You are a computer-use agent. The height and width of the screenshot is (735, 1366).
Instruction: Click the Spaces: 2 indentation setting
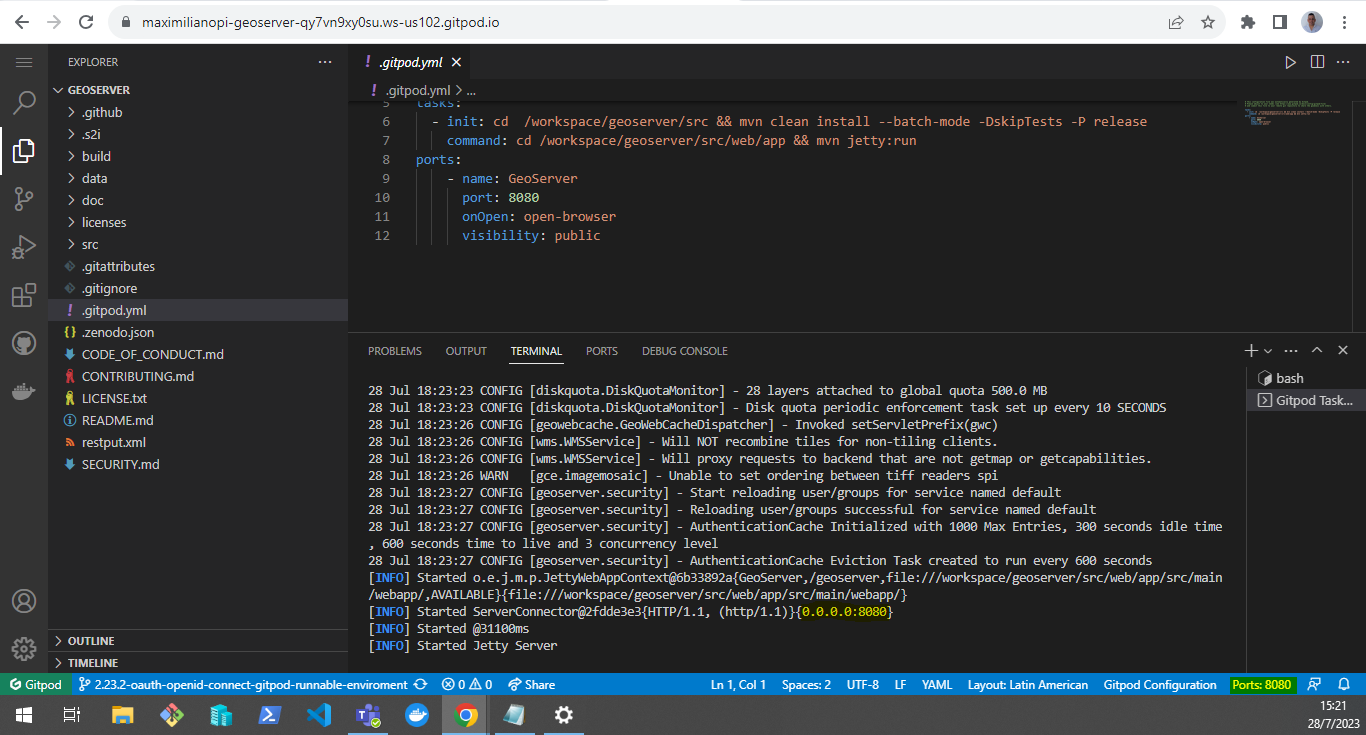click(x=806, y=685)
